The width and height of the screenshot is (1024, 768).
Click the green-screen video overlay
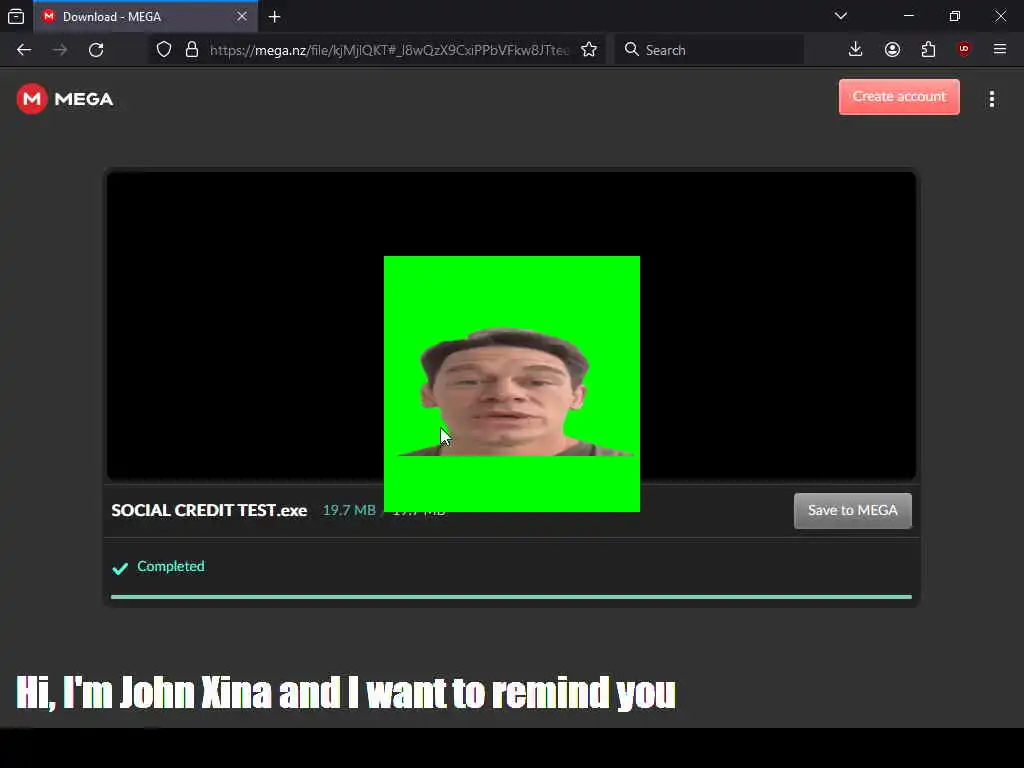[512, 384]
